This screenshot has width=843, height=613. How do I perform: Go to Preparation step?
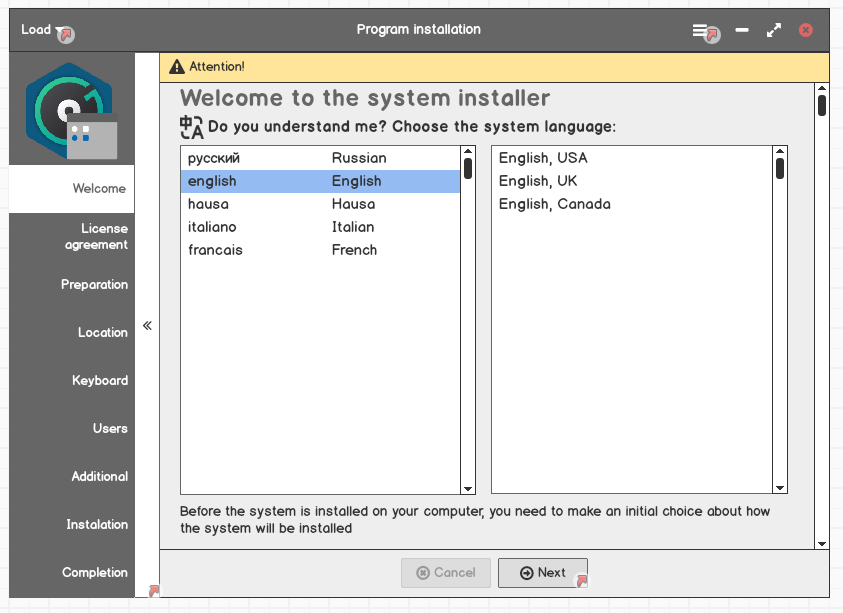pyautogui.click(x=72, y=284)
